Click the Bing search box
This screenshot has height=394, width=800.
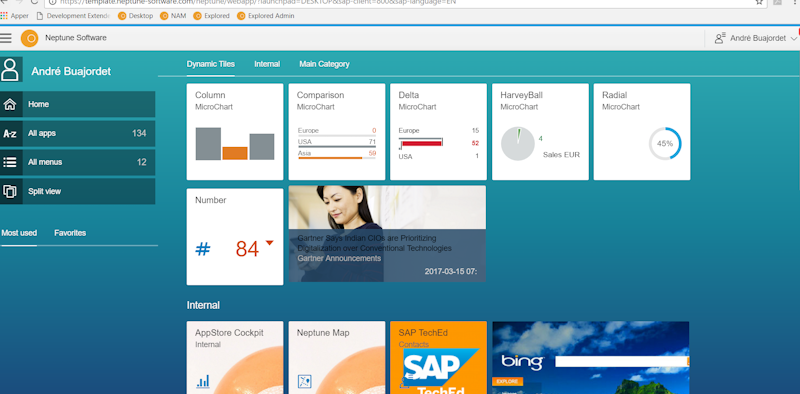pyautogui.click(x=622, y=362)
